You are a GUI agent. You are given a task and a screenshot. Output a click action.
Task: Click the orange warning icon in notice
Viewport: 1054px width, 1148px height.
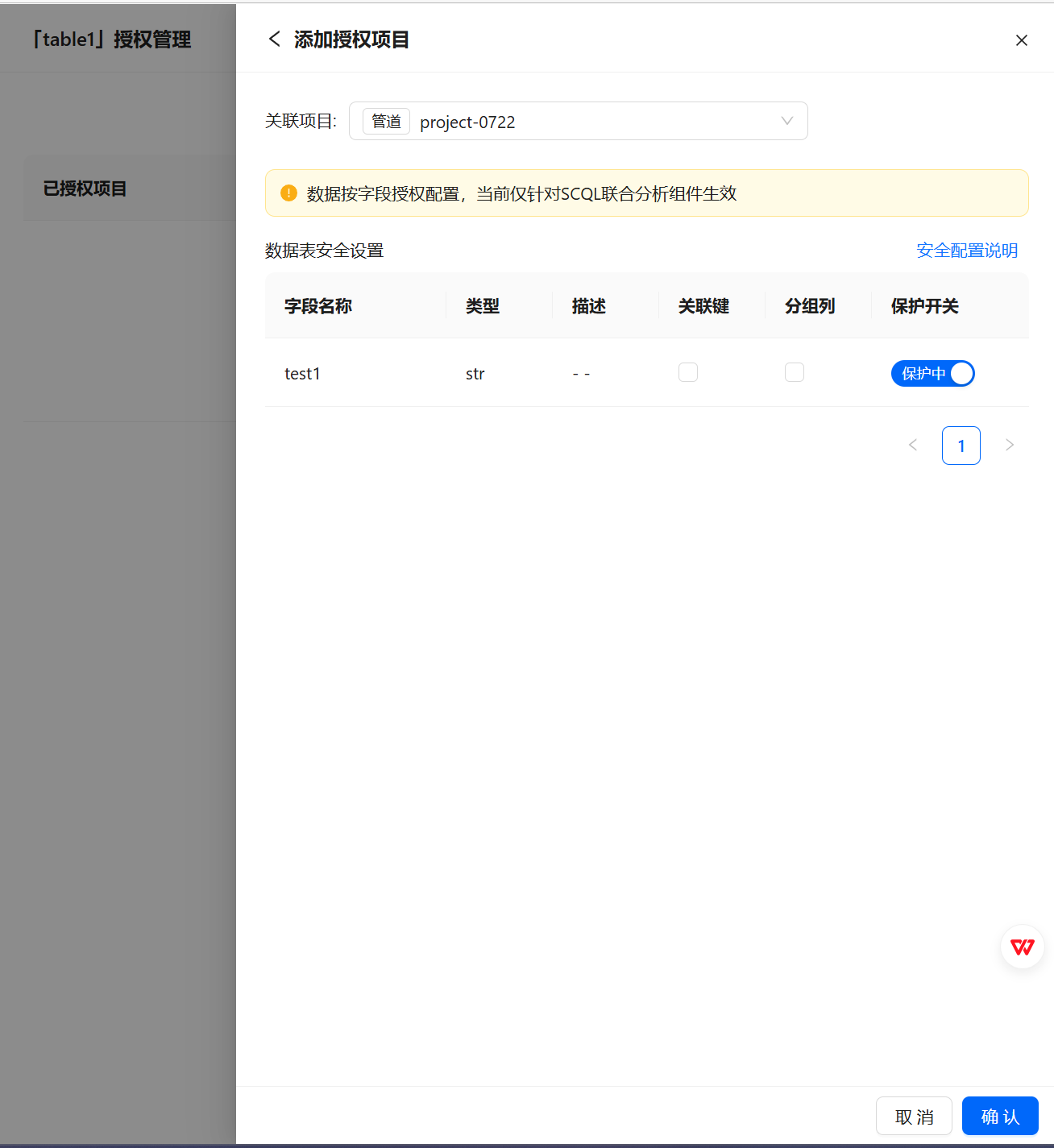tap(288, 193)
